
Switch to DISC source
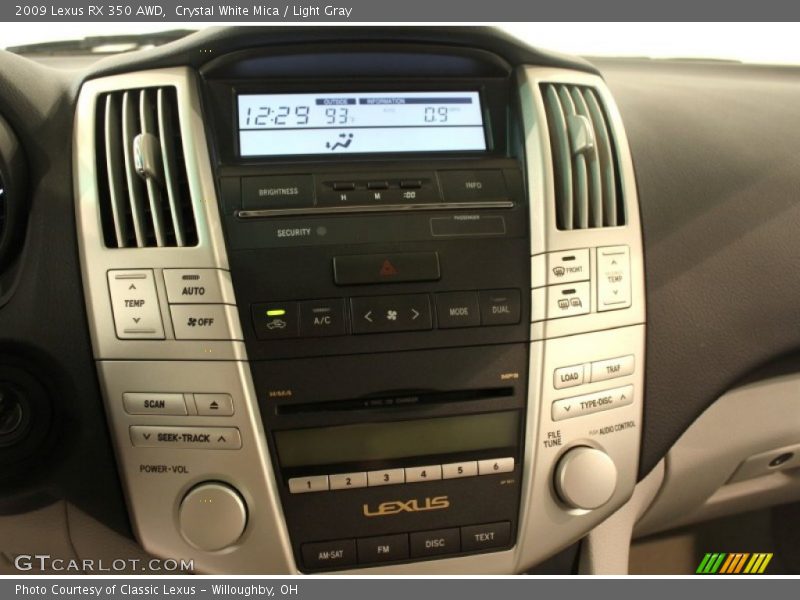tap(435, 543)
